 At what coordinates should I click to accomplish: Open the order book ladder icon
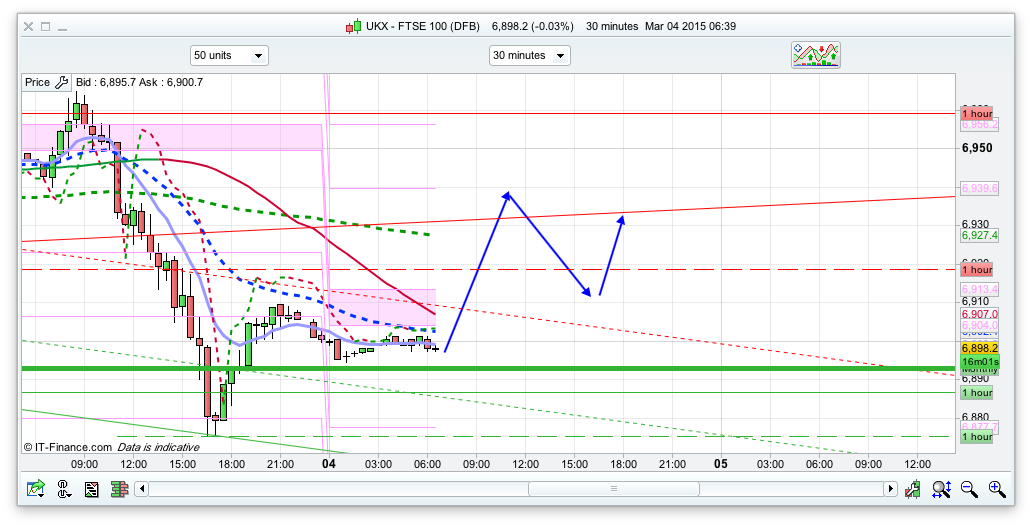coord(118,489)
